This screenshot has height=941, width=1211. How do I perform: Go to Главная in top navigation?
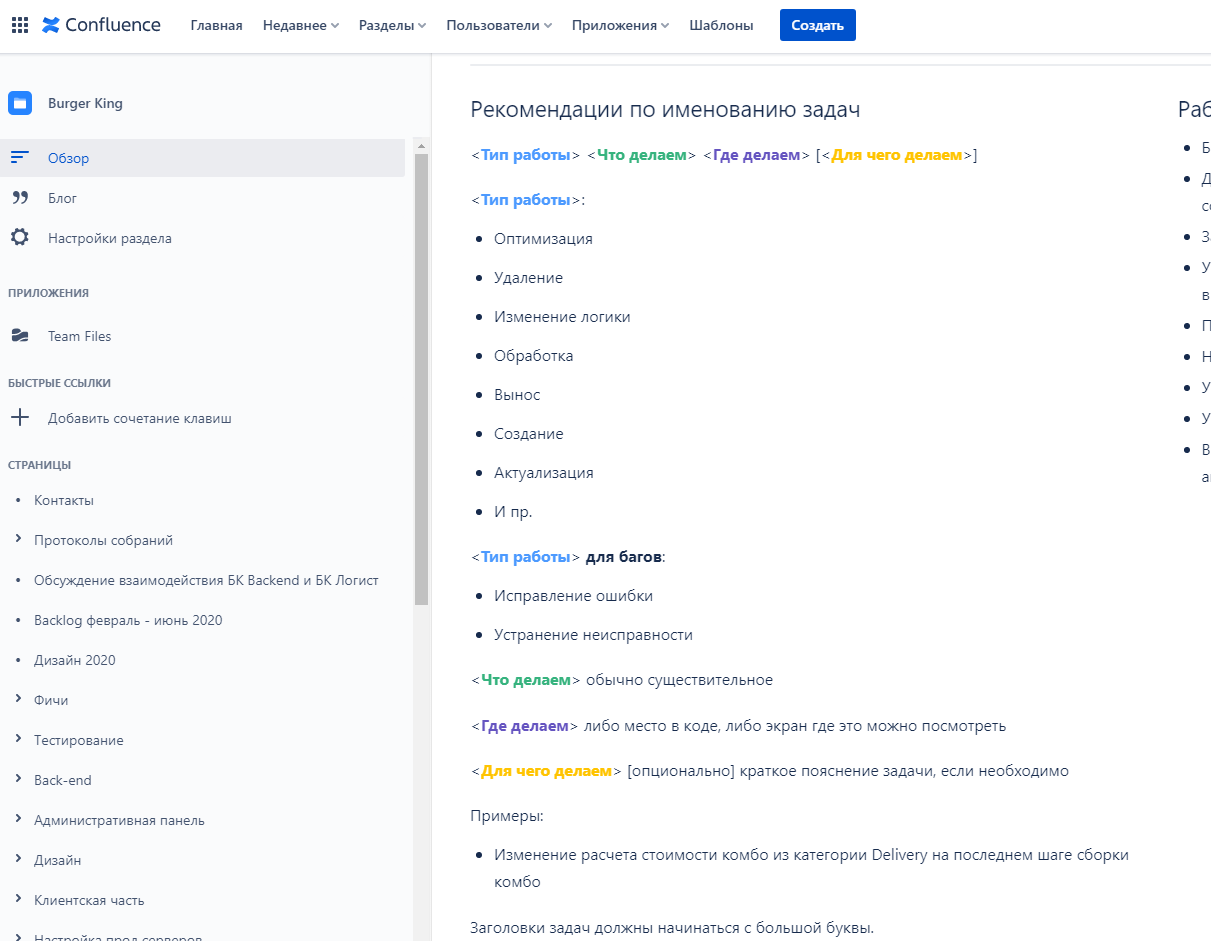click(x=216, y=26)
